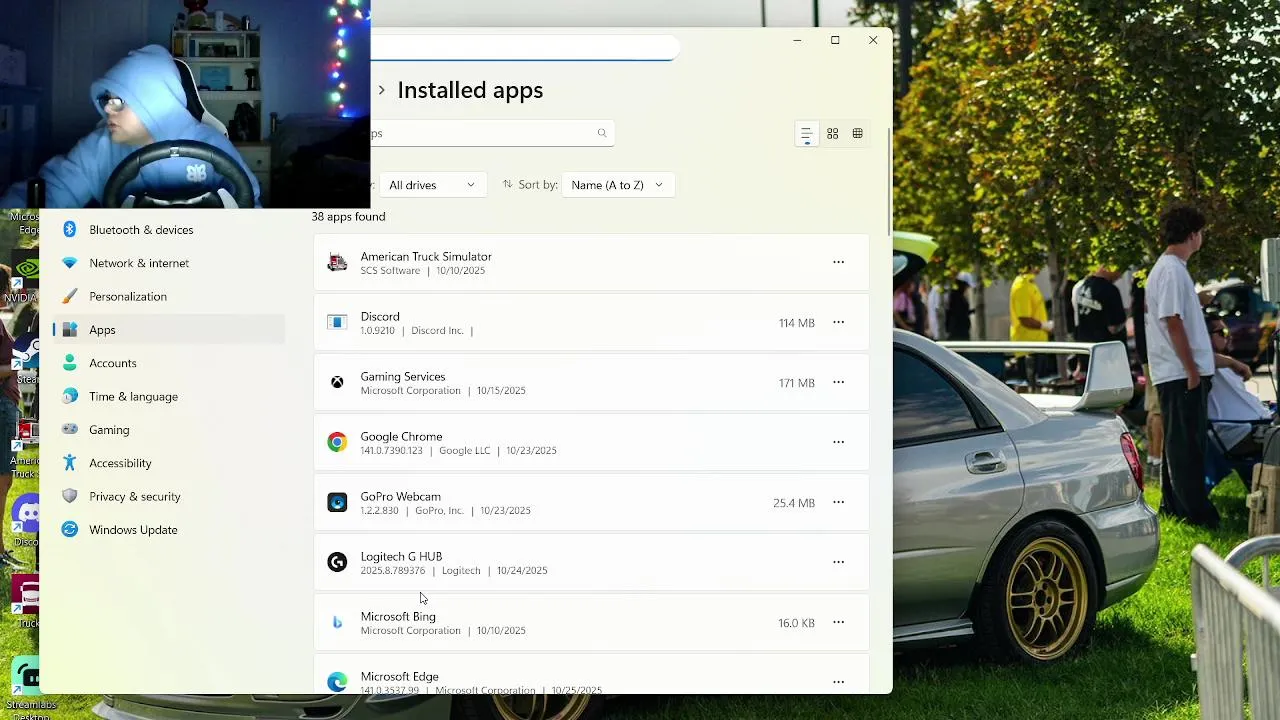Click the Privacy & security shield icon

tap(69, 496)
